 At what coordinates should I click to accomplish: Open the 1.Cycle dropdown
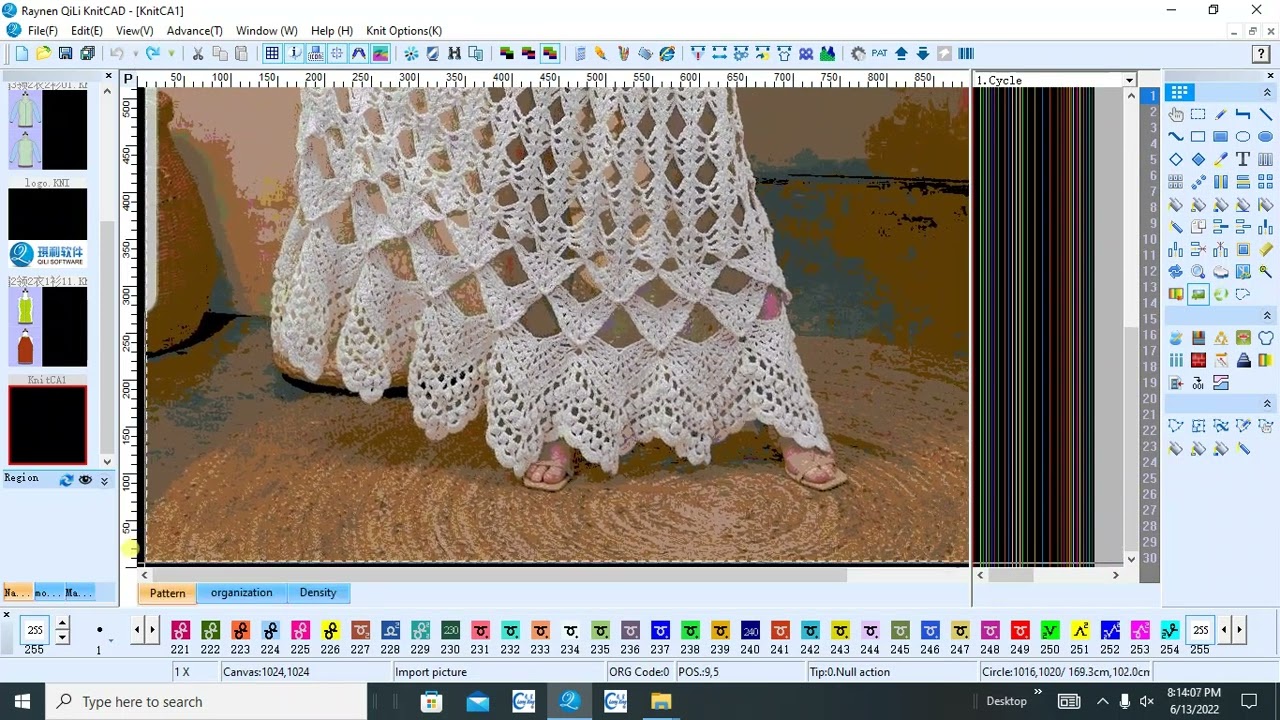[1129, 80]
